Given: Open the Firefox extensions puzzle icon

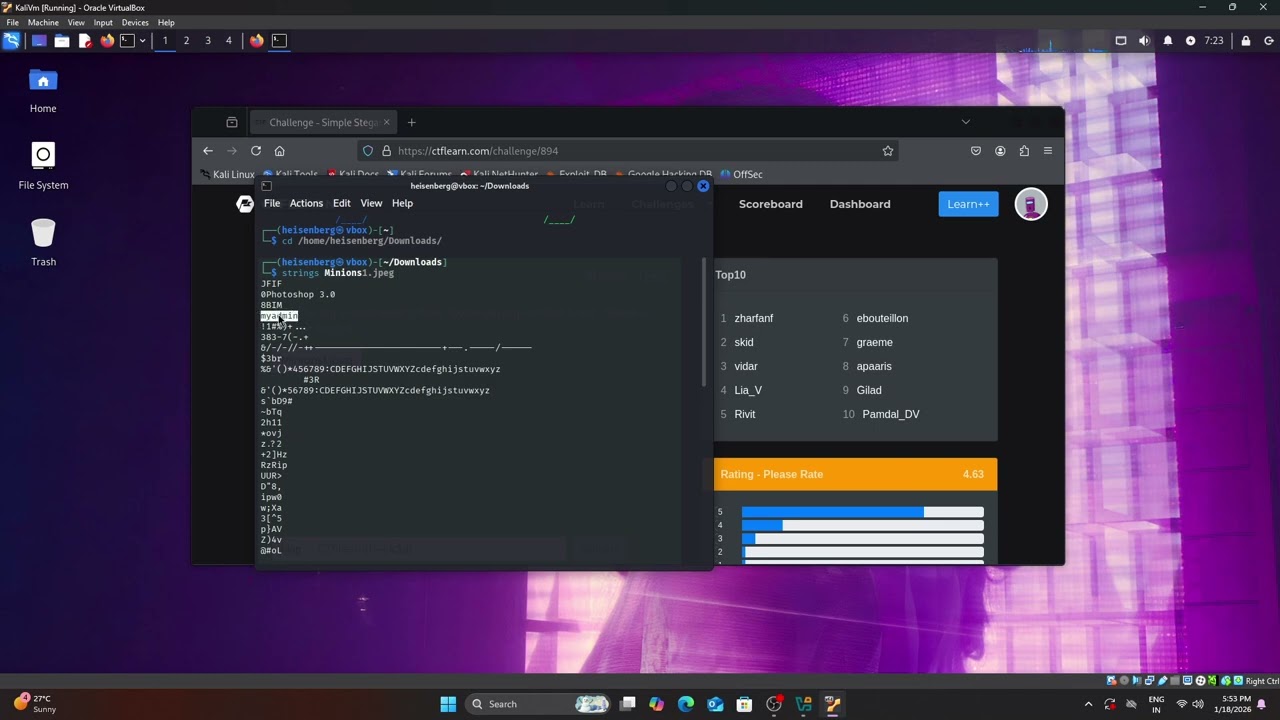Looking at the screenshot, I should (1024, 151).
